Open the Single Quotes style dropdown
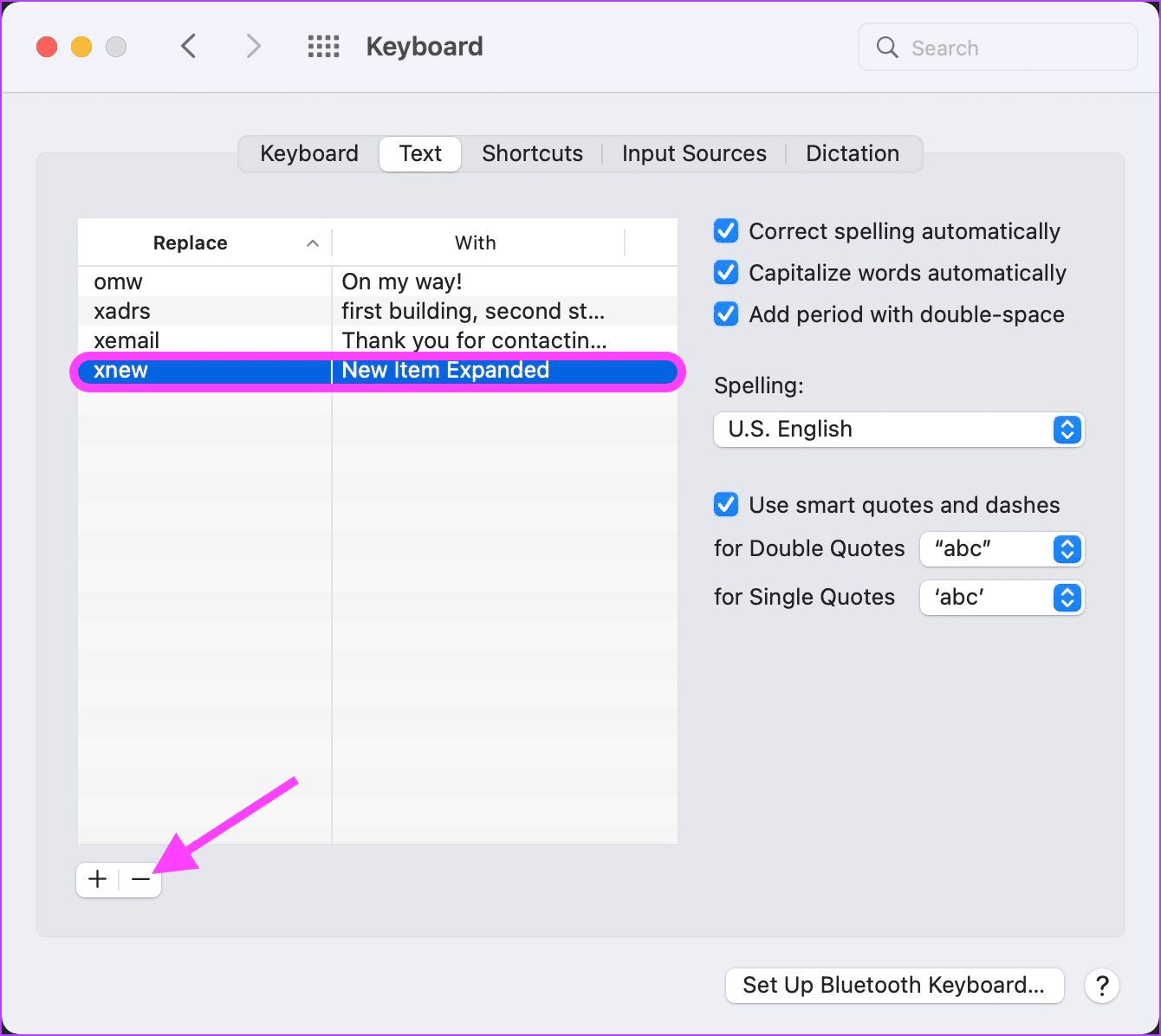Image resolution: width=1161 pixels, height=1036 pixels. pyautogui.click(x=1002, y=598)
